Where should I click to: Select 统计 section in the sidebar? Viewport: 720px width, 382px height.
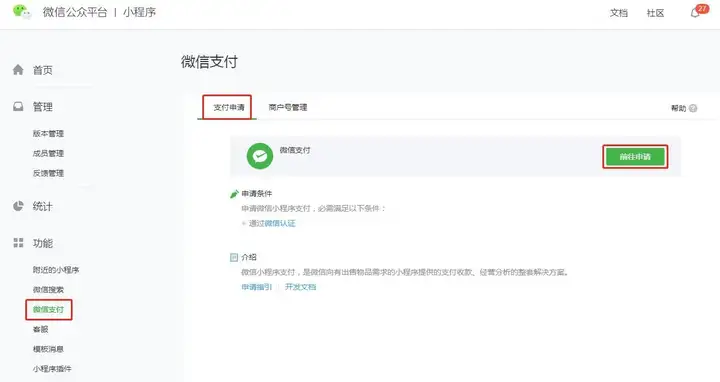point(43,206)
